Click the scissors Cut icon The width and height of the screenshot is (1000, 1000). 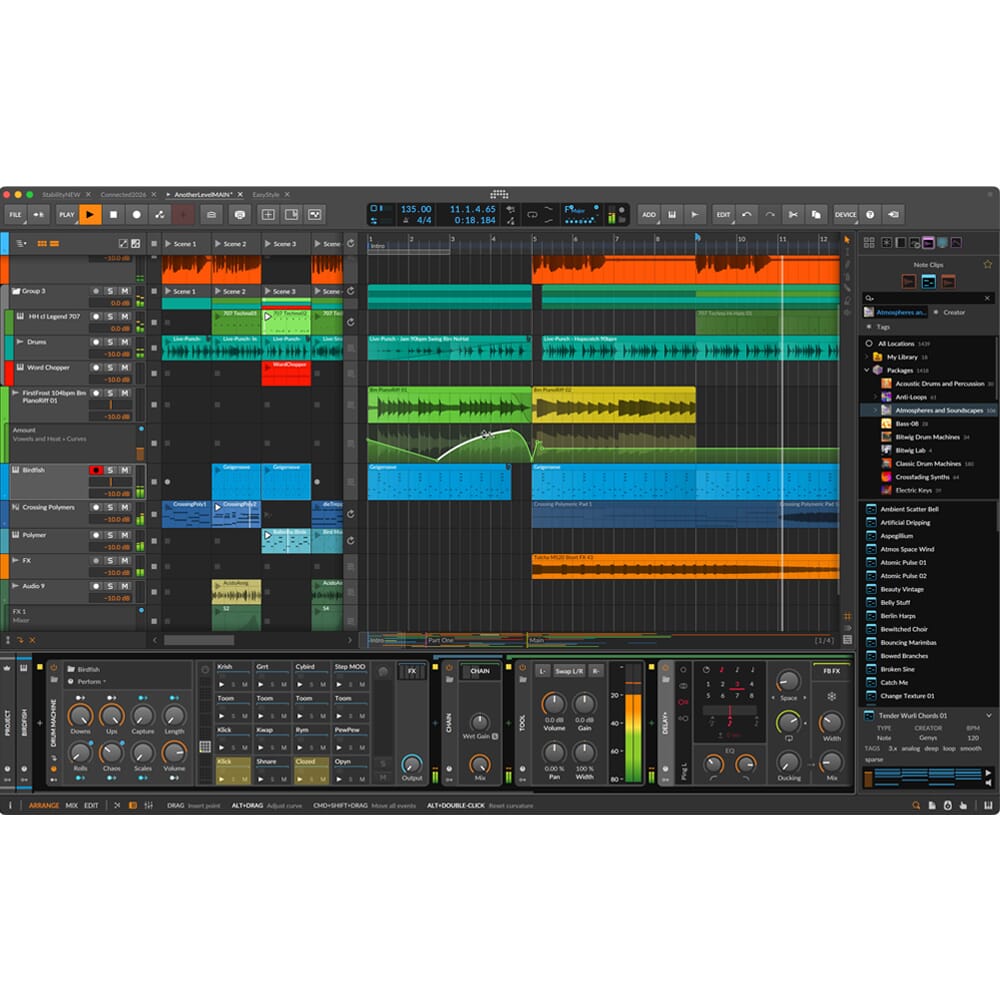point(793,214)
